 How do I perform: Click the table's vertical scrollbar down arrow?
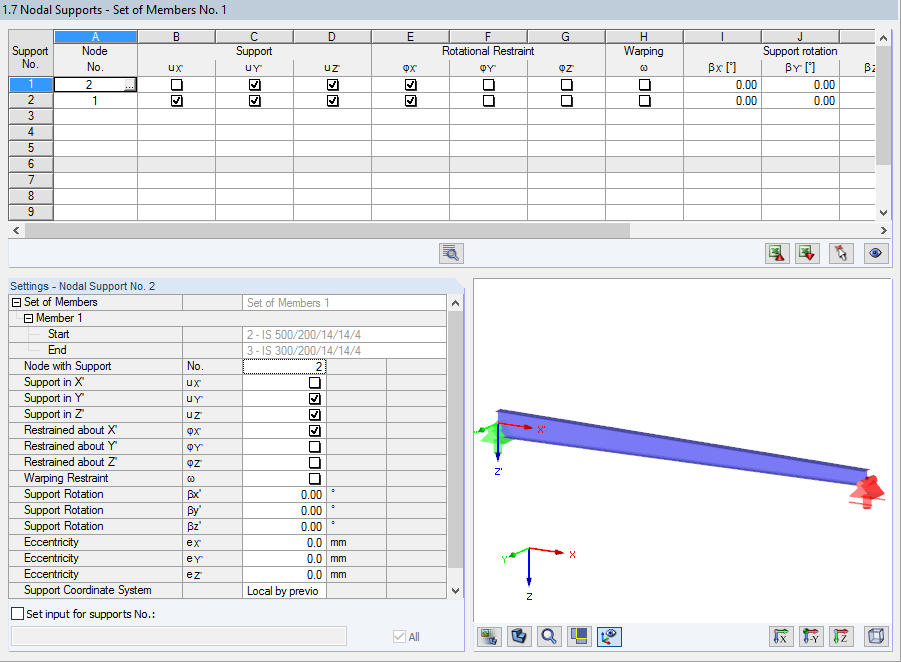tap(883, 212)
